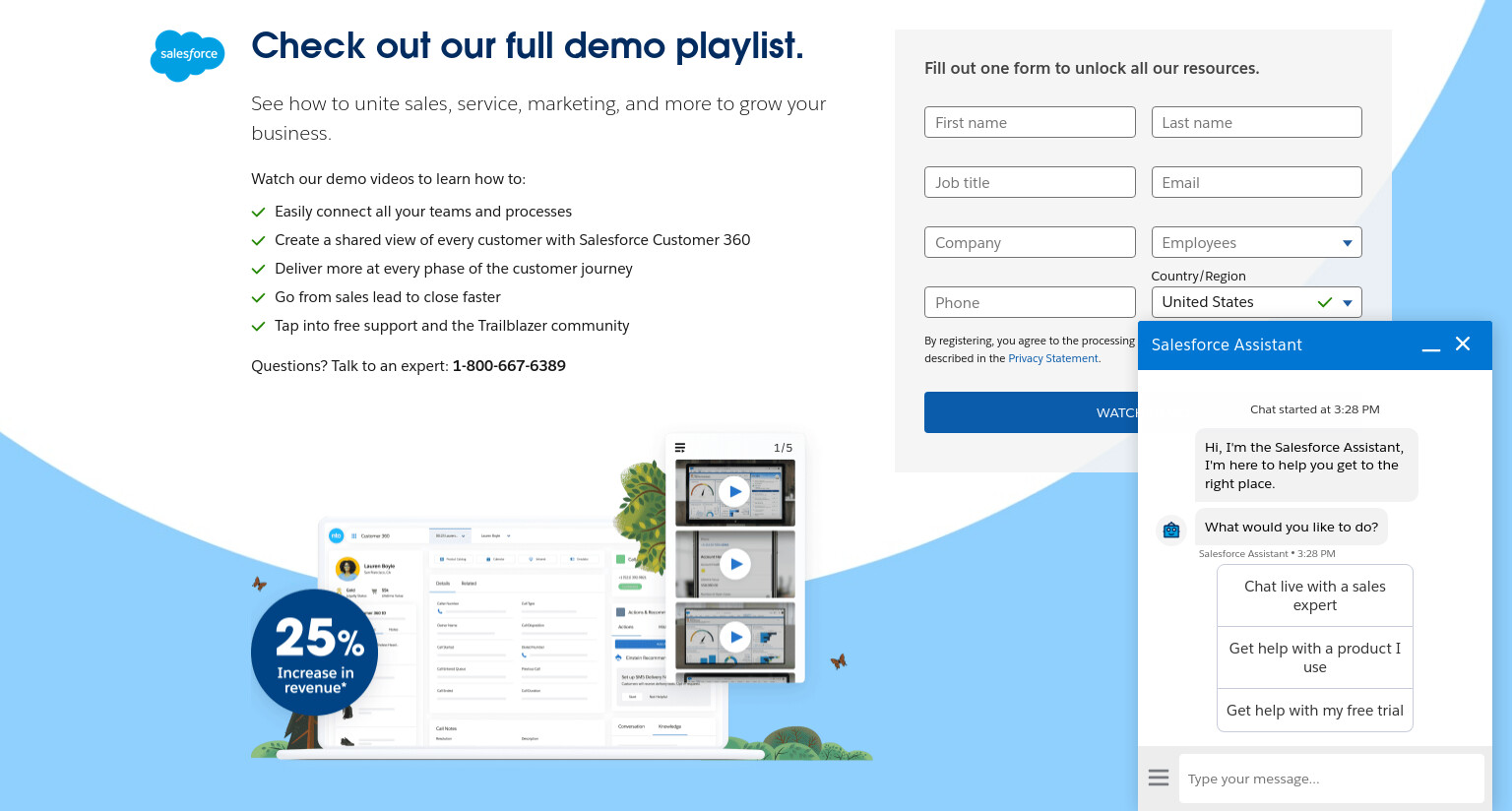Click the heading "Check out our full demo playlist."
The image size is (1512, 811).
528,46
